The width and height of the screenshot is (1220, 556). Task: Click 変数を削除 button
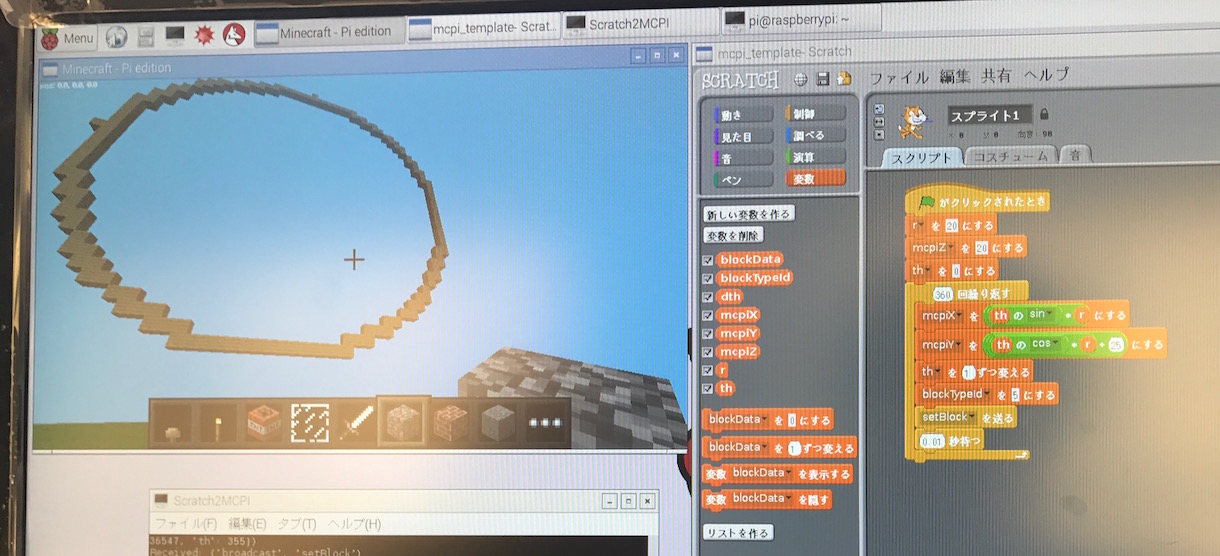pyautogui.click(x=734, y=236)
